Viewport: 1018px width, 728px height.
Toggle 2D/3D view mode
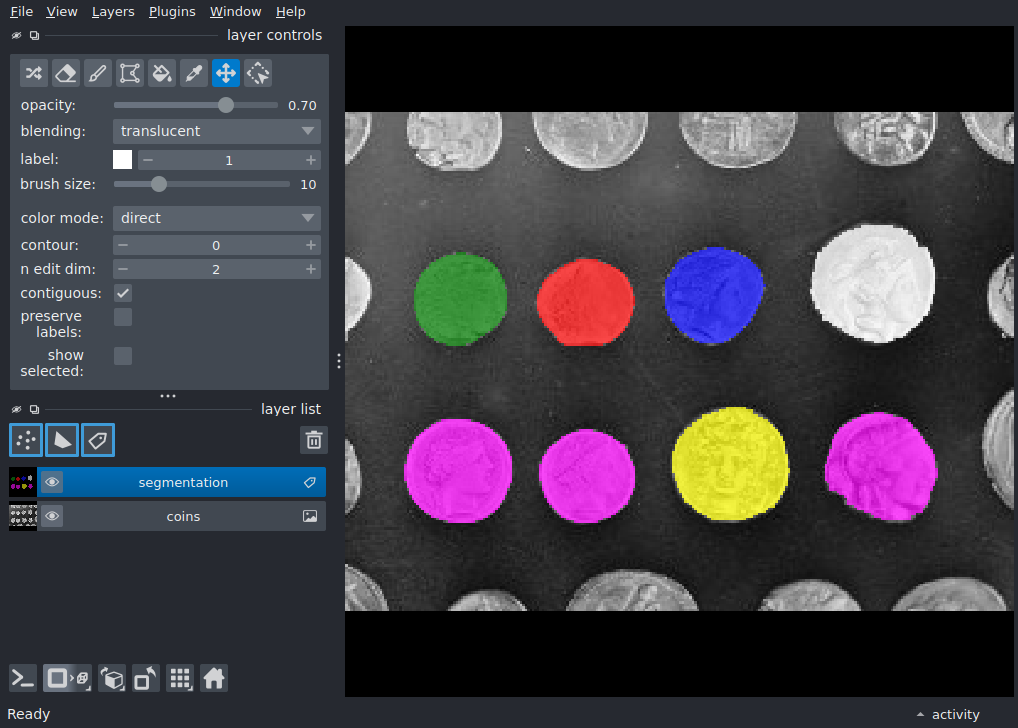click(68, 679)
